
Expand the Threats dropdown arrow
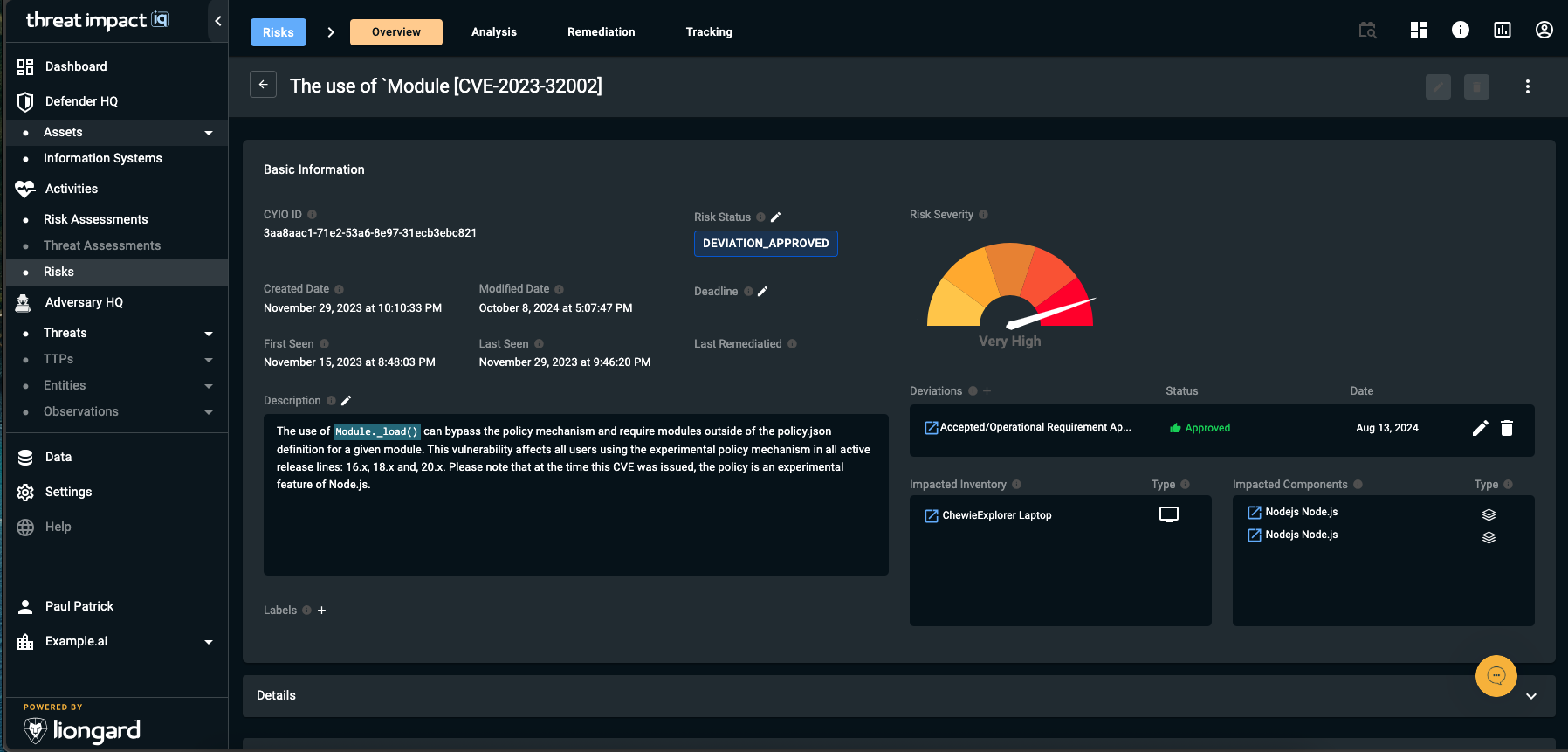point(209,334)
